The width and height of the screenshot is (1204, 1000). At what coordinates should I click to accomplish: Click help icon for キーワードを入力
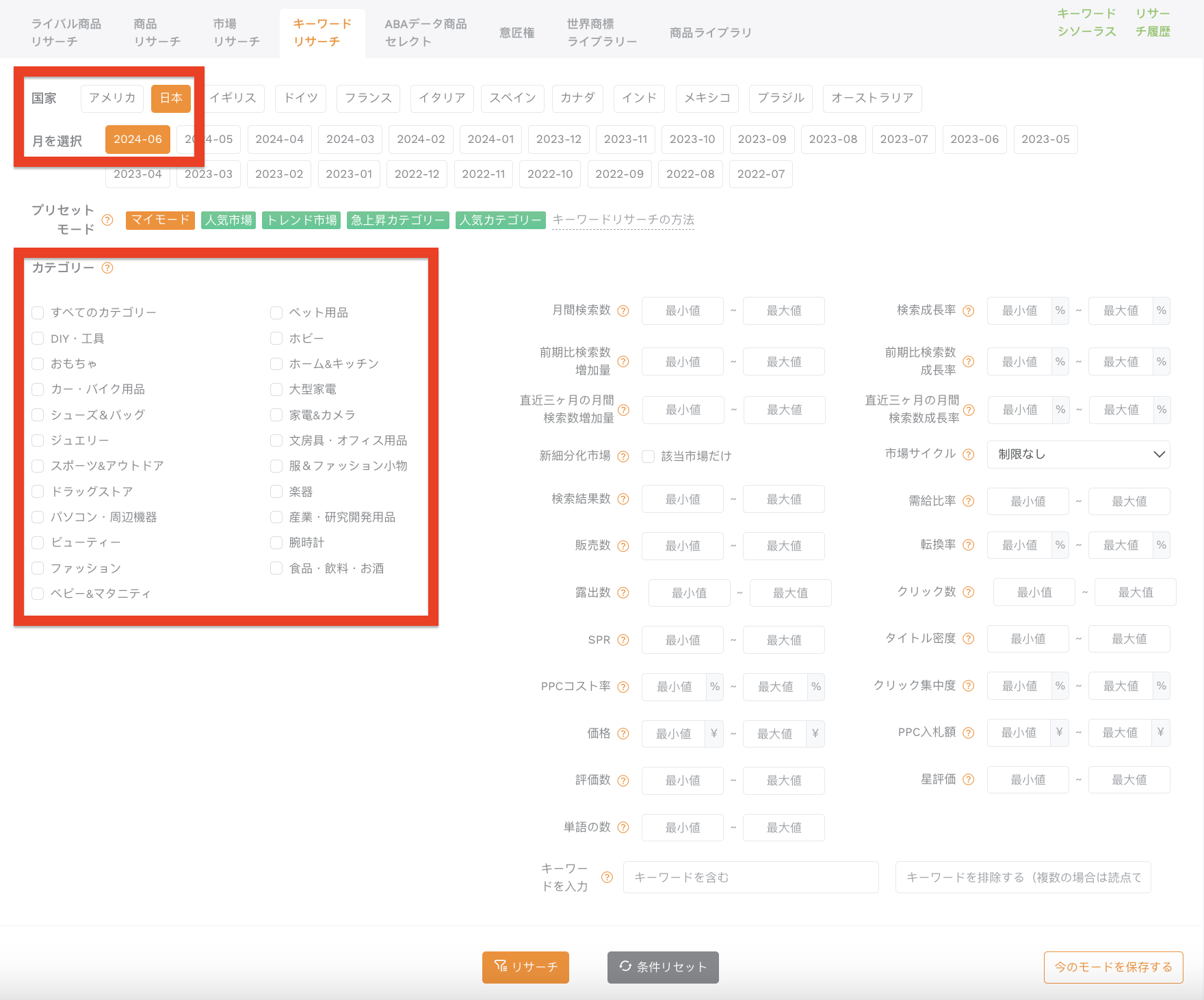pyautogui.click(x=607, y=878)
